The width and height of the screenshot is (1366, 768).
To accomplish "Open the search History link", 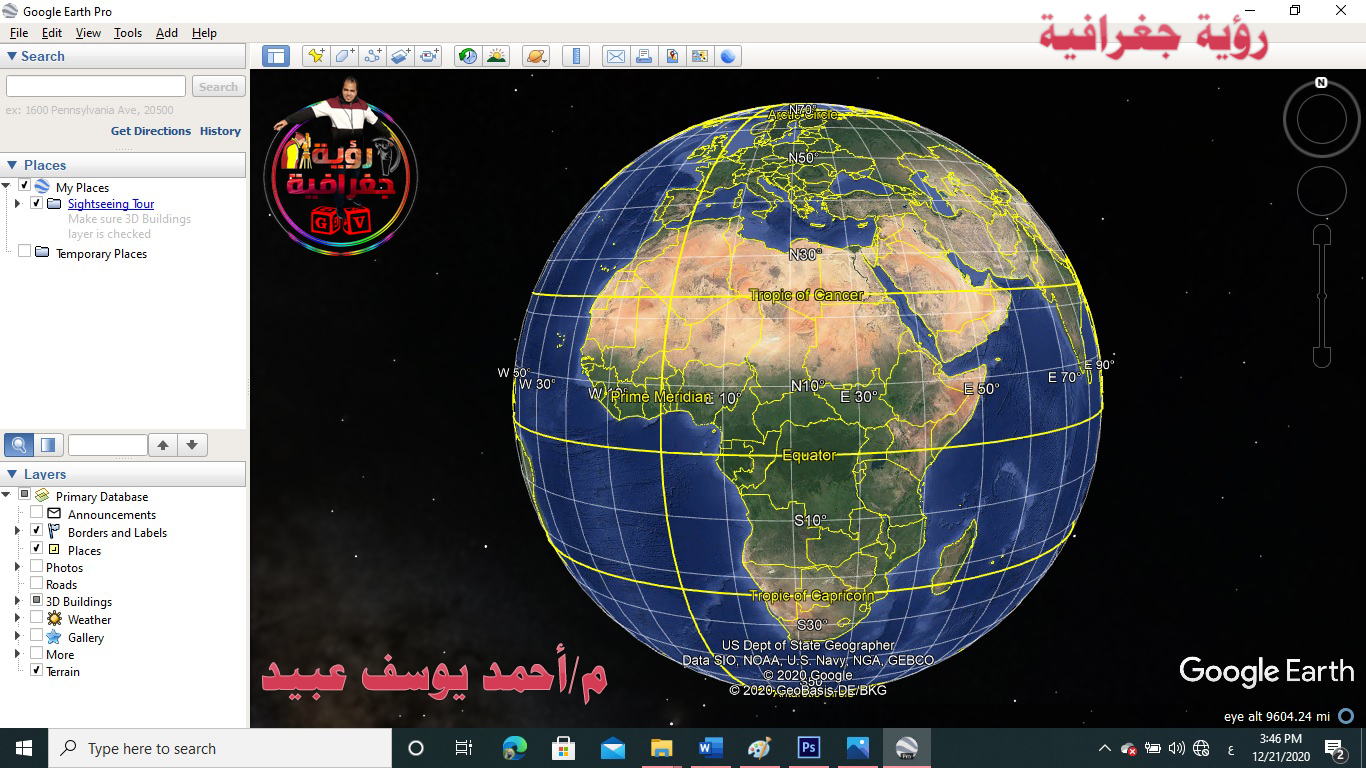I will coord(220,131).
